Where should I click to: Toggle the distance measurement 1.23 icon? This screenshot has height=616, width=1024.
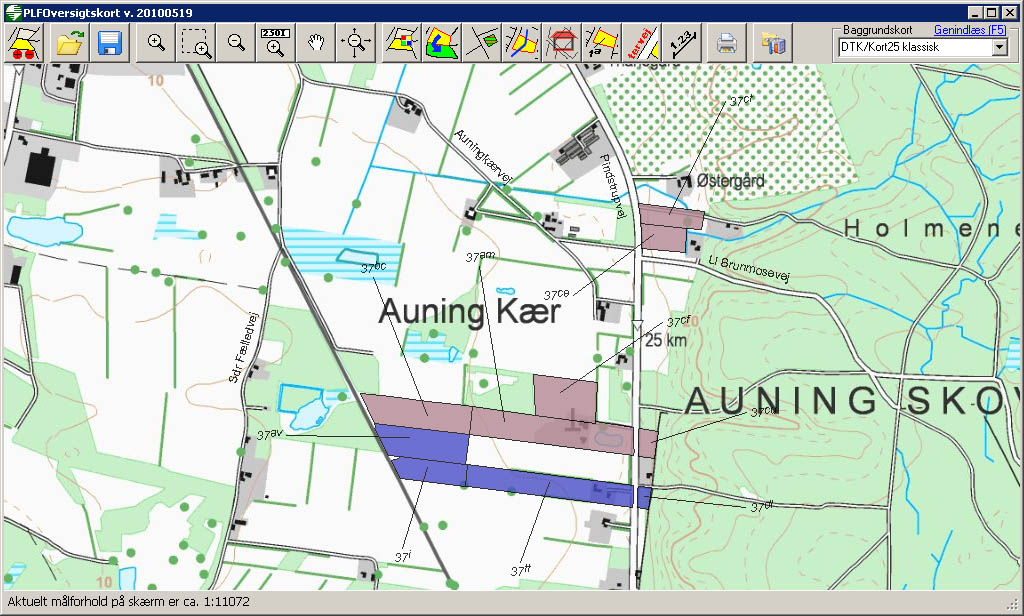click(x=681, y=43)
